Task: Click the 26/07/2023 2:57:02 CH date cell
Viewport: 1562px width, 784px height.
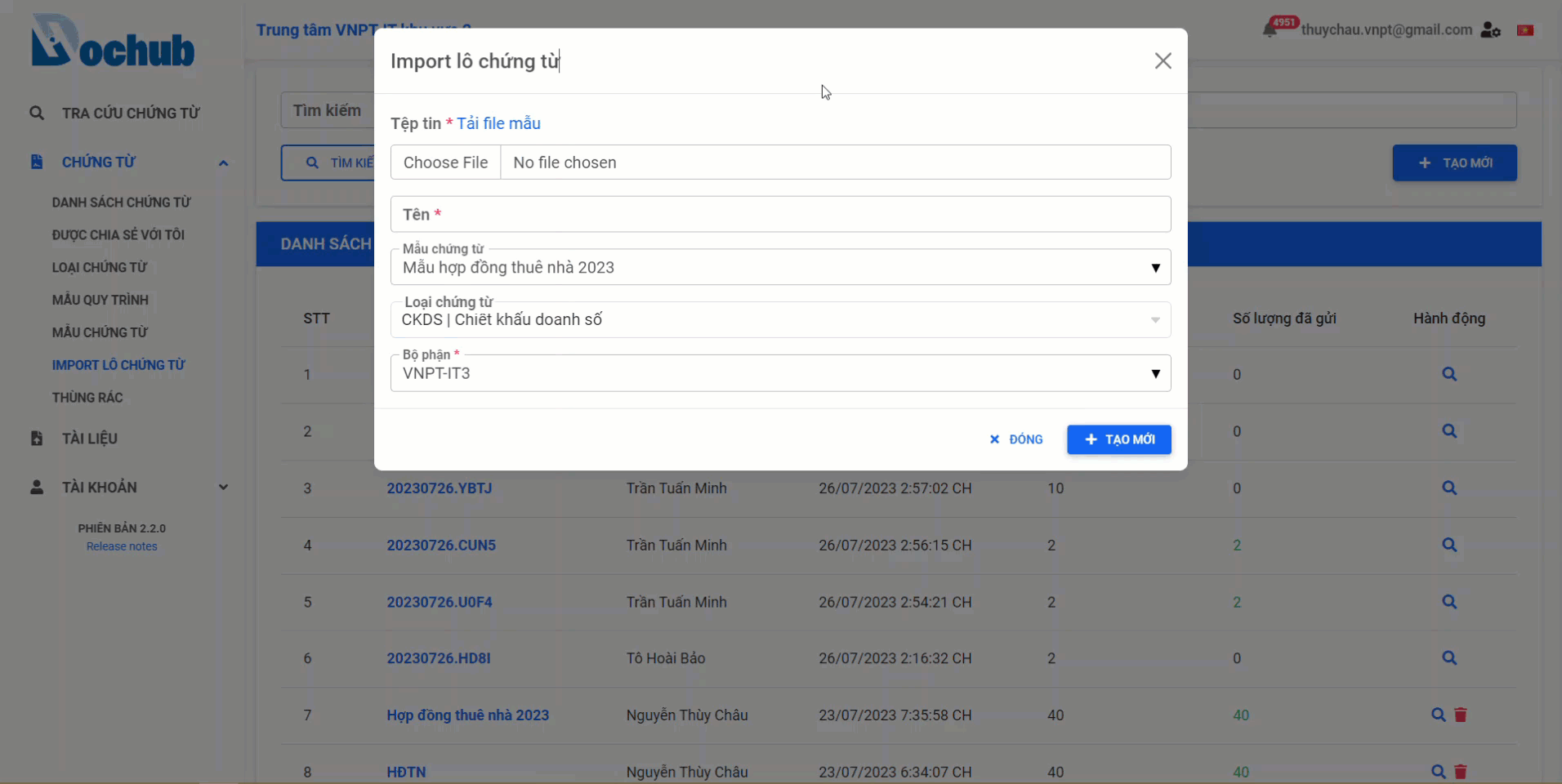Action: click(895, 488)
